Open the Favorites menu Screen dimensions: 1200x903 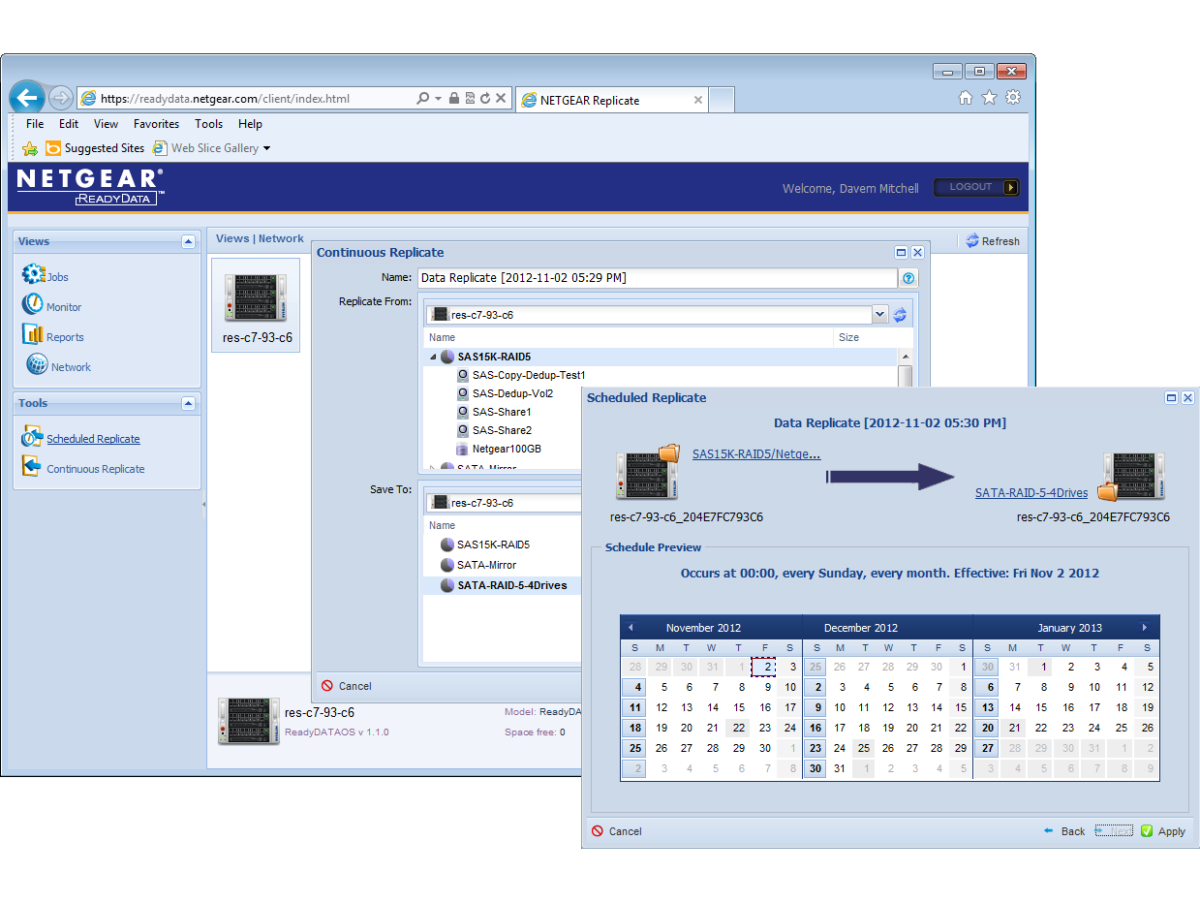(156, 124)
